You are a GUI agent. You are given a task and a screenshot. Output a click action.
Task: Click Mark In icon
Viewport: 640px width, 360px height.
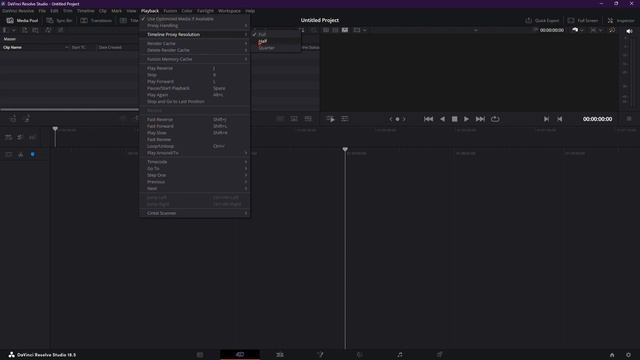546,119
